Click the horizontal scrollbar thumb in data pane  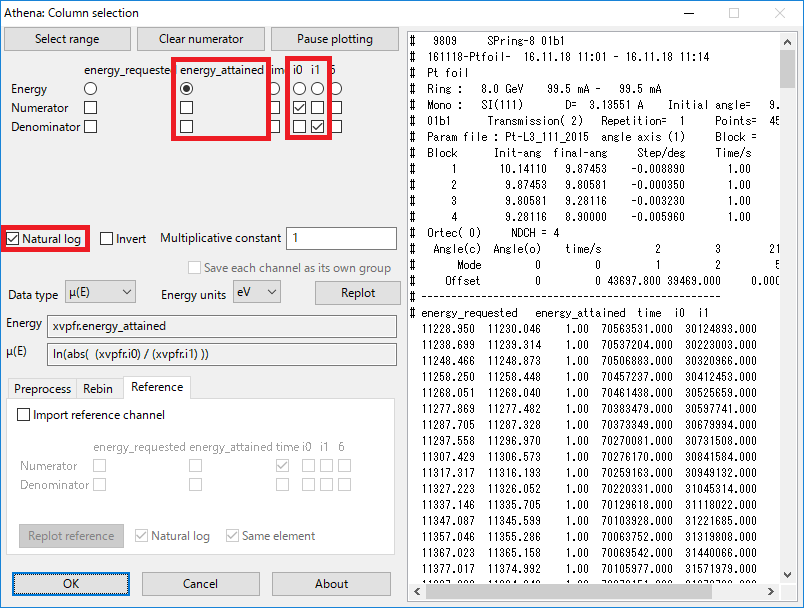pyautogui.click(x=569, y=592)
